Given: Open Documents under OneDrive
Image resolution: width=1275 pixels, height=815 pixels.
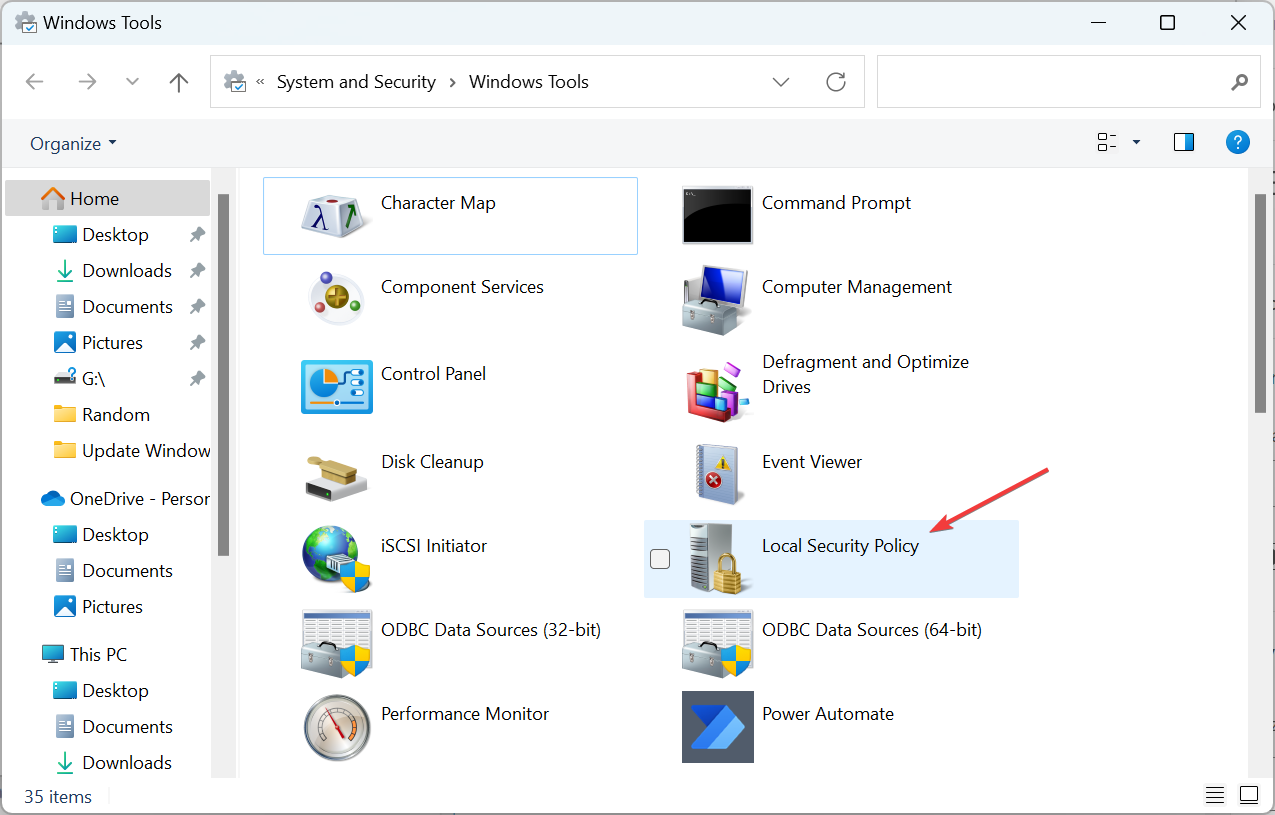Looking at the screenshot, I should (127, 571).
